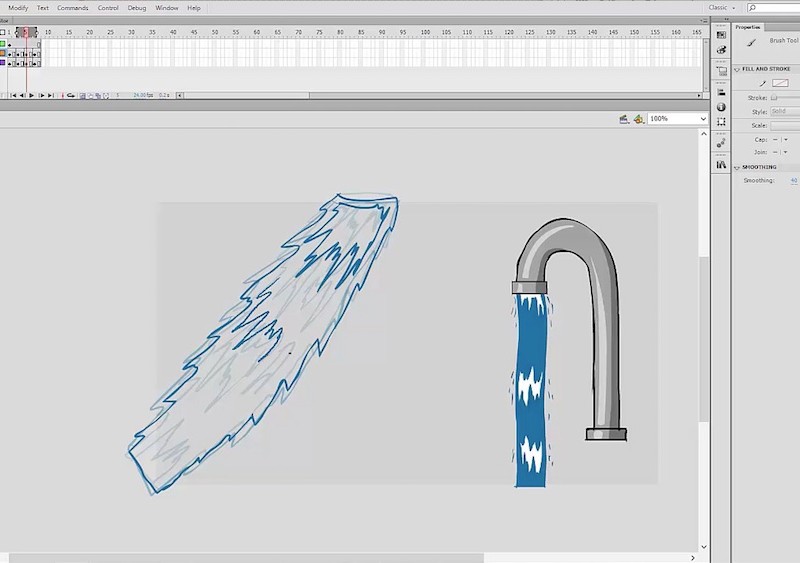The width and height of the screenshot is (800, 563).
Task: Collapse the Fill and Stroke section
Action: [737, 69]
